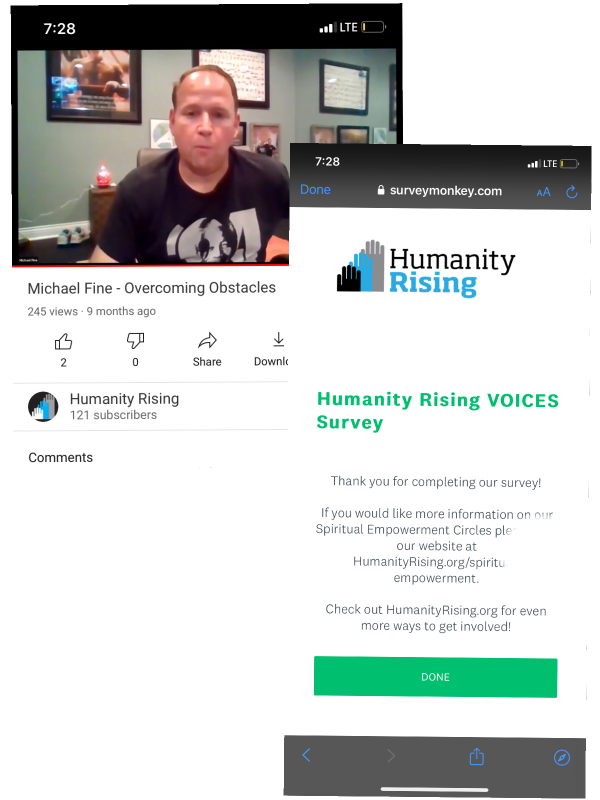Open page in Safari compass icon
Viewport: 600px width, 800px height.
(562, 758)
